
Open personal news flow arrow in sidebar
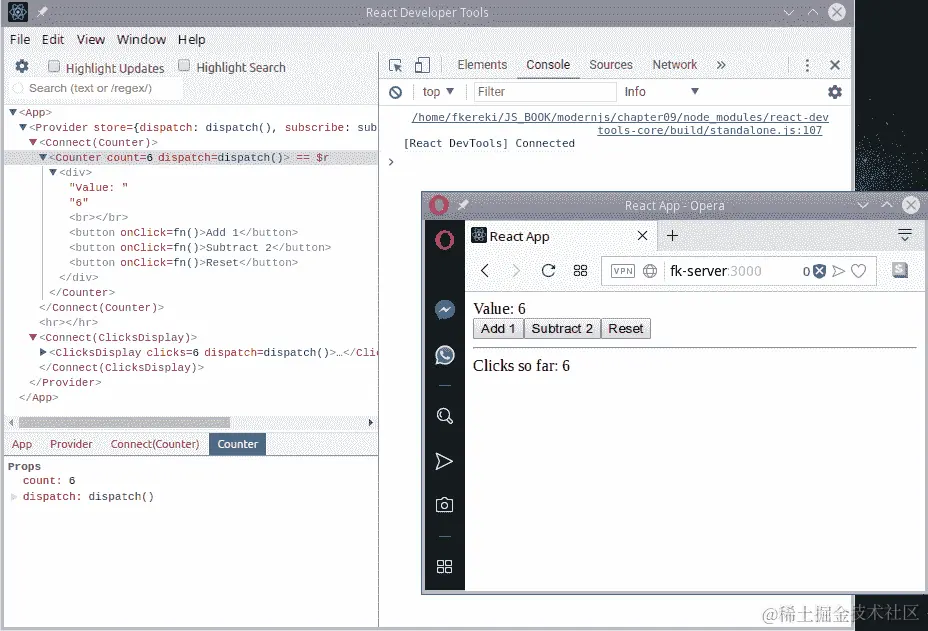(444, 461)
